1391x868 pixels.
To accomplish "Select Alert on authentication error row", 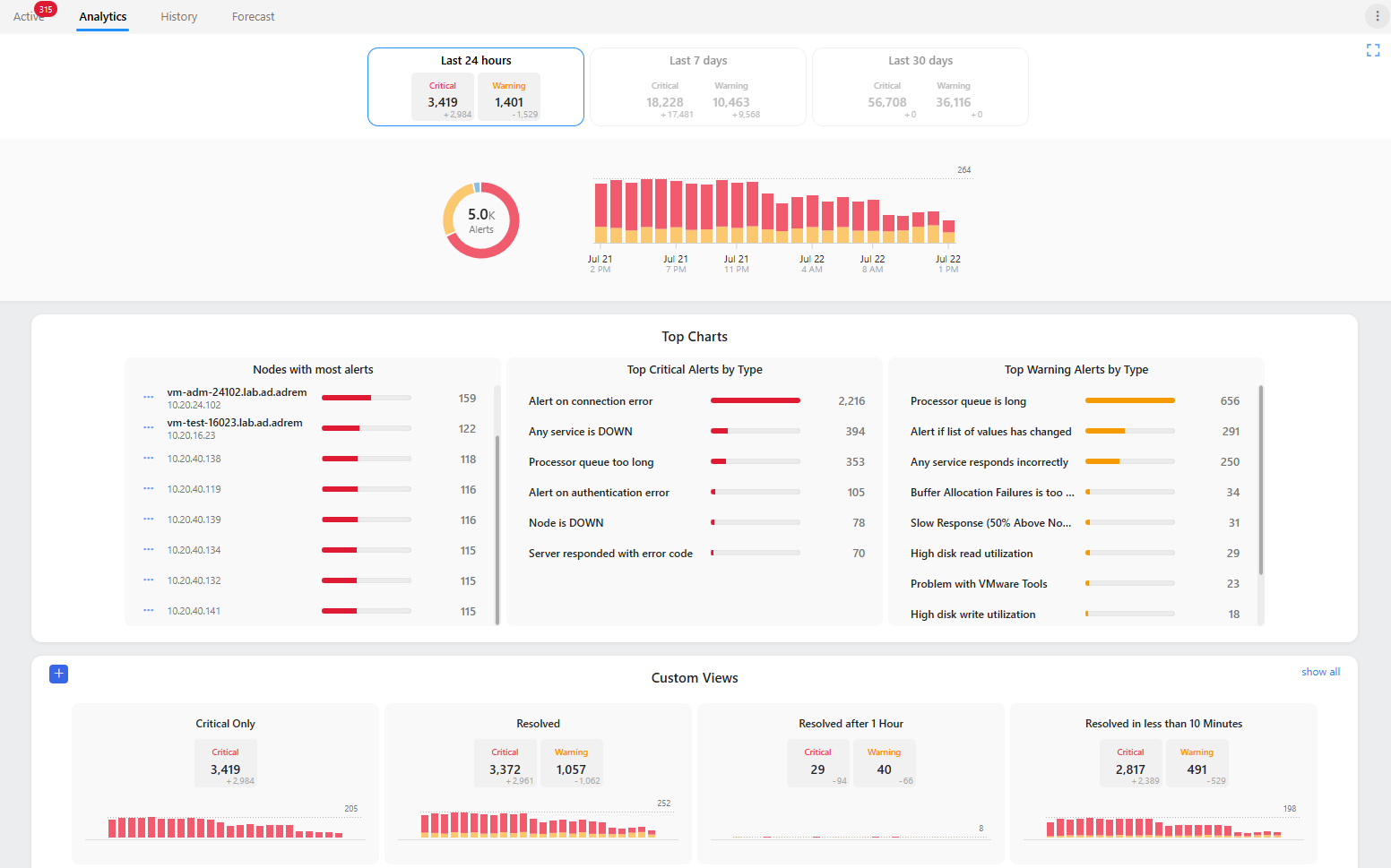I will coord(695,493).
